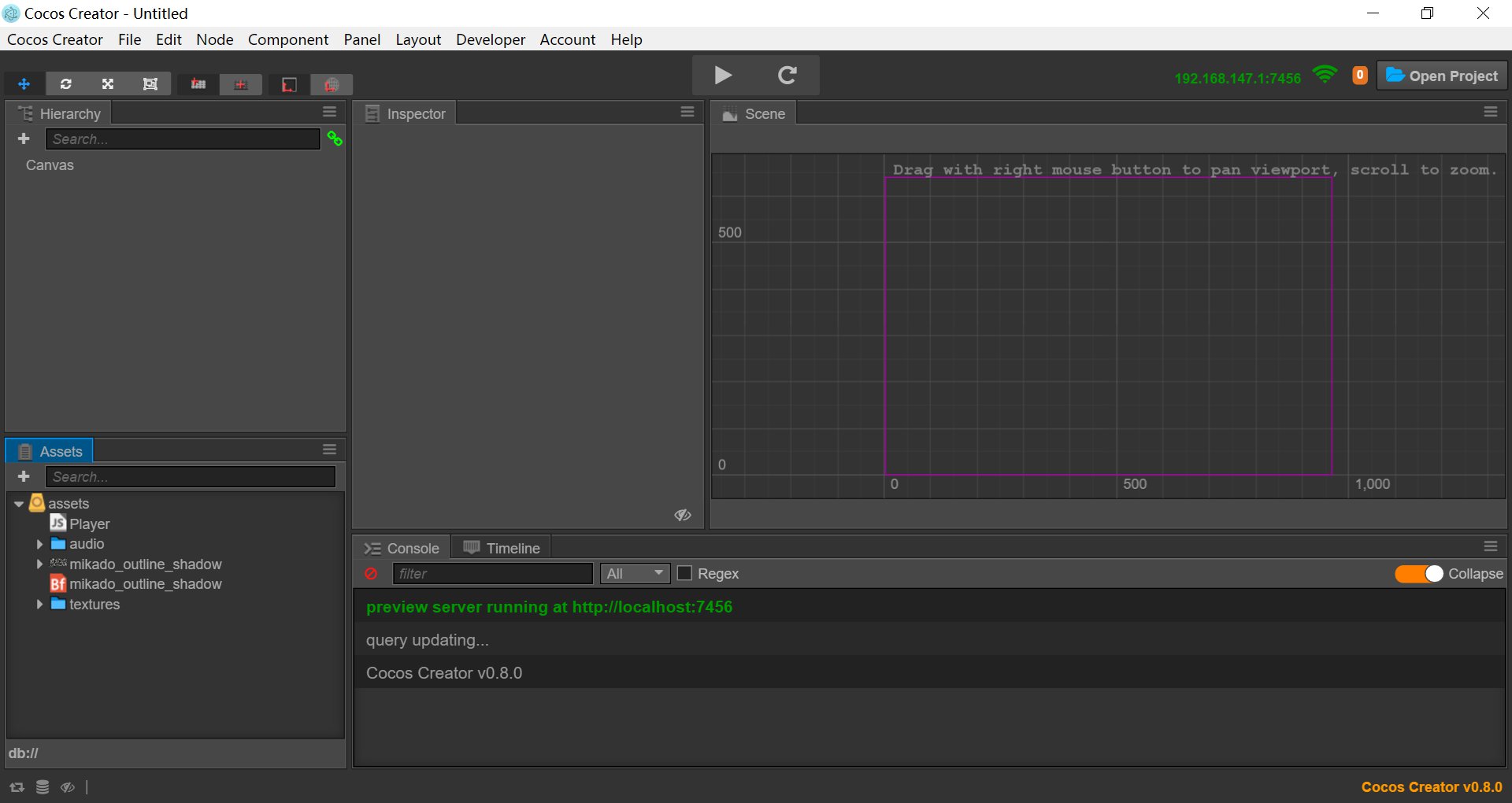Clear the console with the red clear icon
This screenshot has width=1512, height=803.
[x=372, y=574]
